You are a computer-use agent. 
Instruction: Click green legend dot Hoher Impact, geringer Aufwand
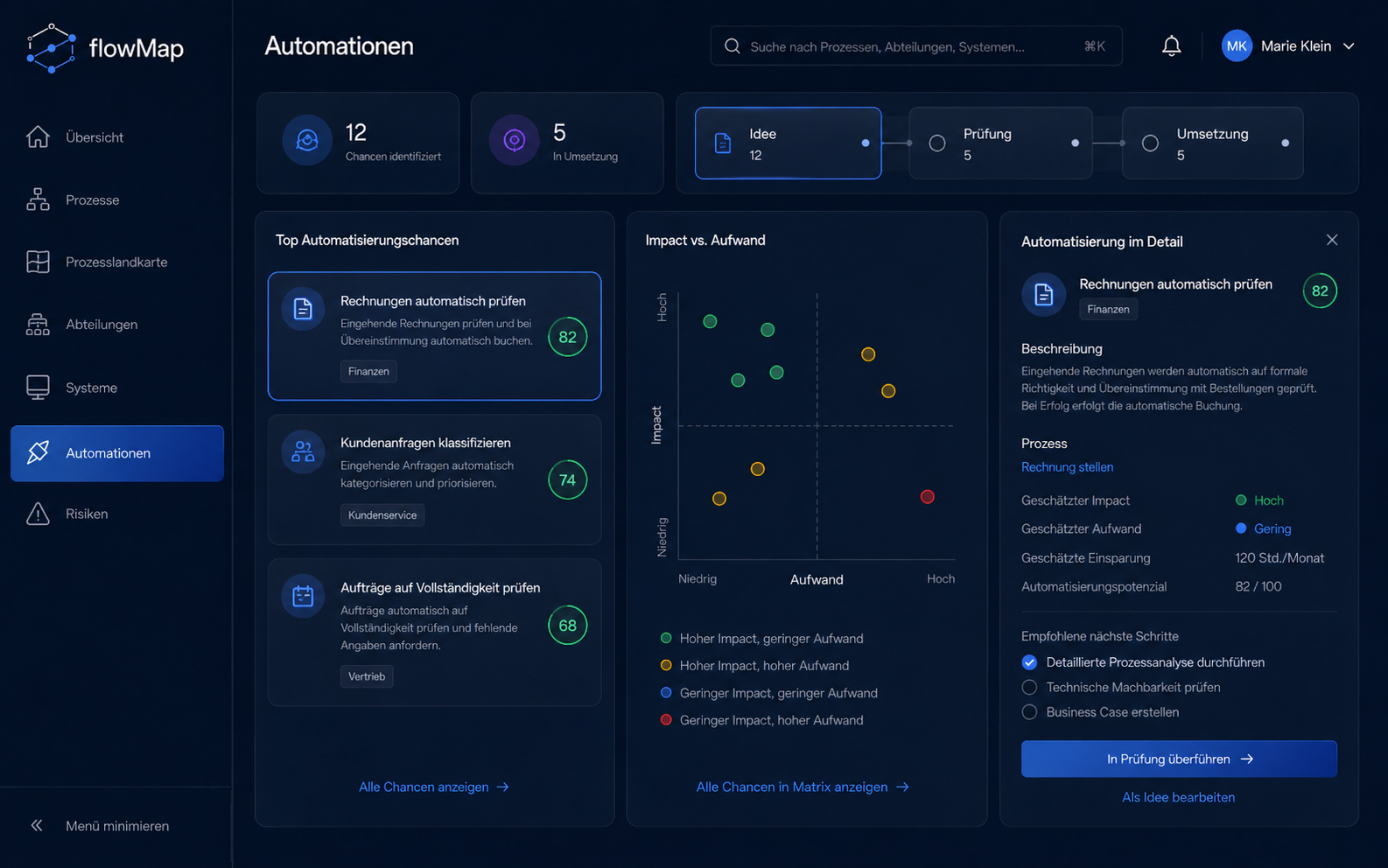(x=666, y=639)
